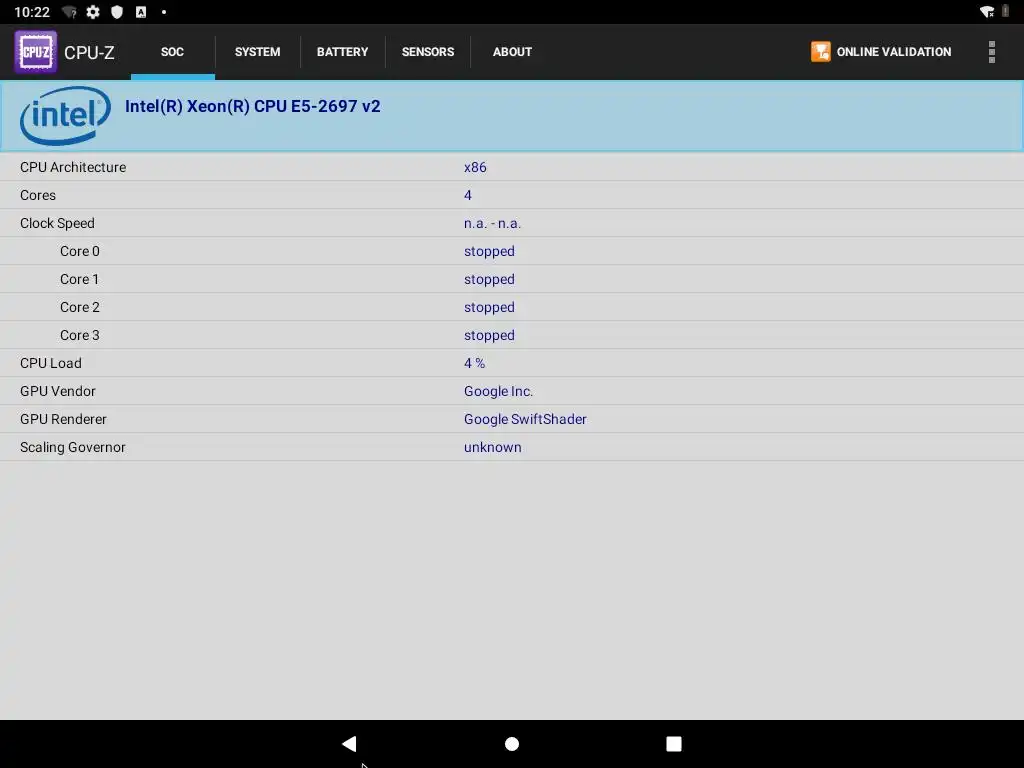Viewport: 1024px width, 768px height.
Task: Click the 'stopped' value for Core 2
Action: click(x=489, y=308)
